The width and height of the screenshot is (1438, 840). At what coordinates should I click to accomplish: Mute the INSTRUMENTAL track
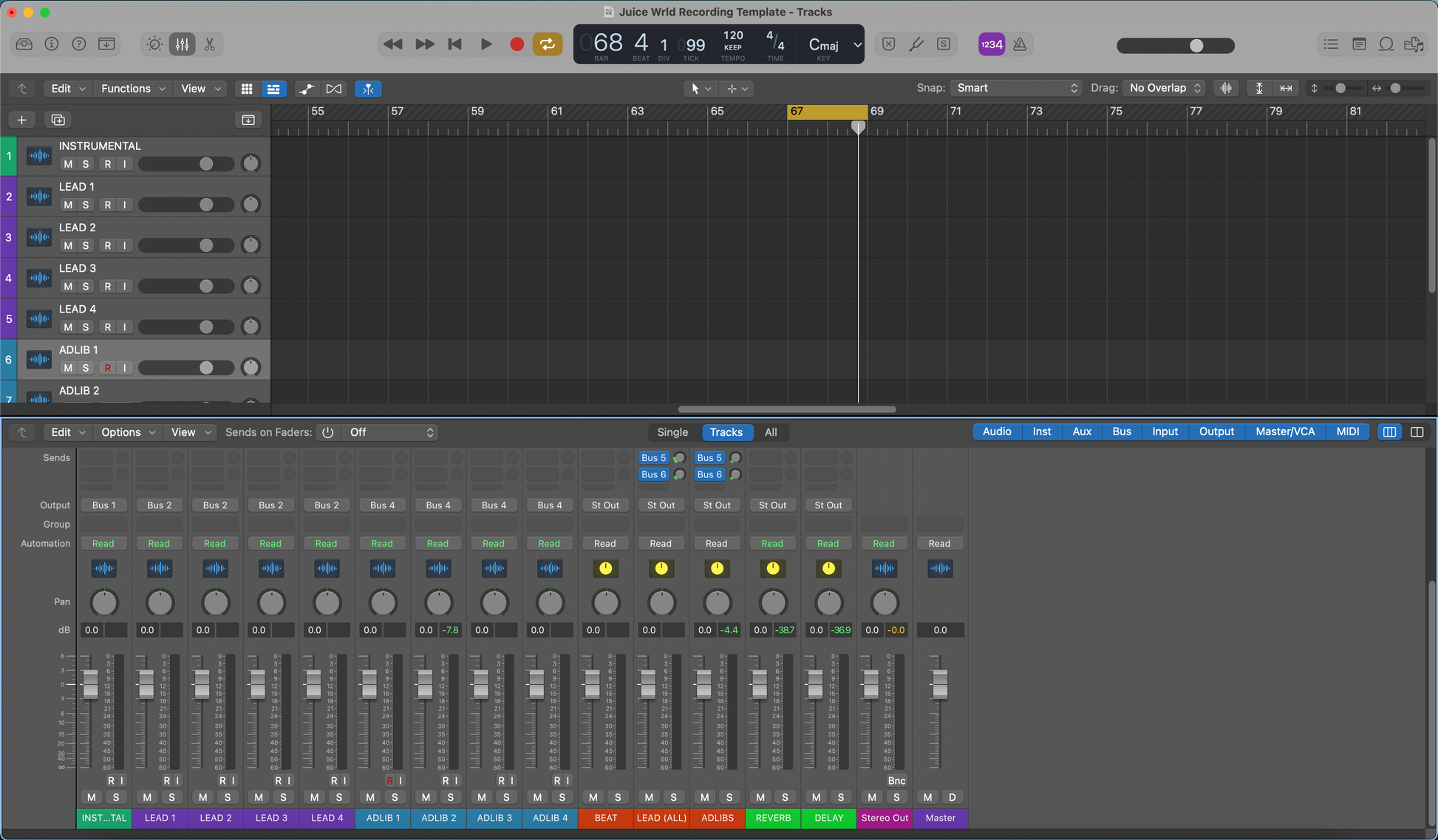point(68,164)
